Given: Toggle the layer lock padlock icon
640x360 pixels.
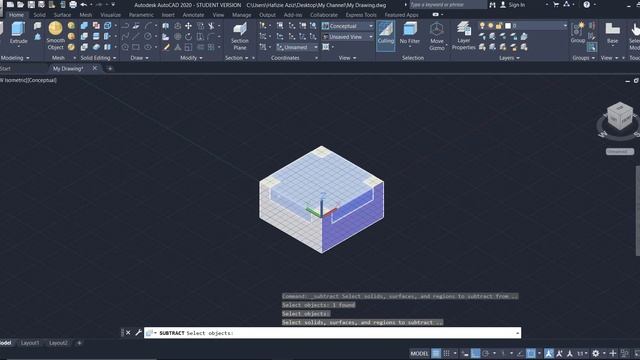Looking at the screenshot, I should click(498, 26).
